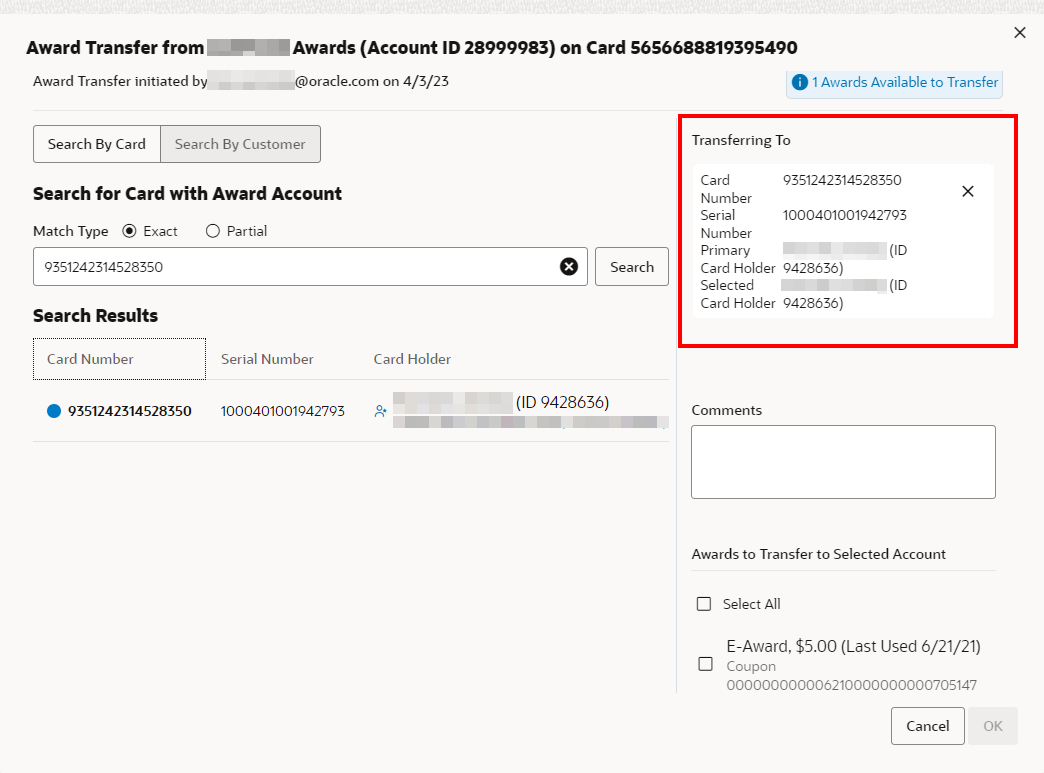
Task: Close the Award Transfer dialog
Action: [1019, 33]
